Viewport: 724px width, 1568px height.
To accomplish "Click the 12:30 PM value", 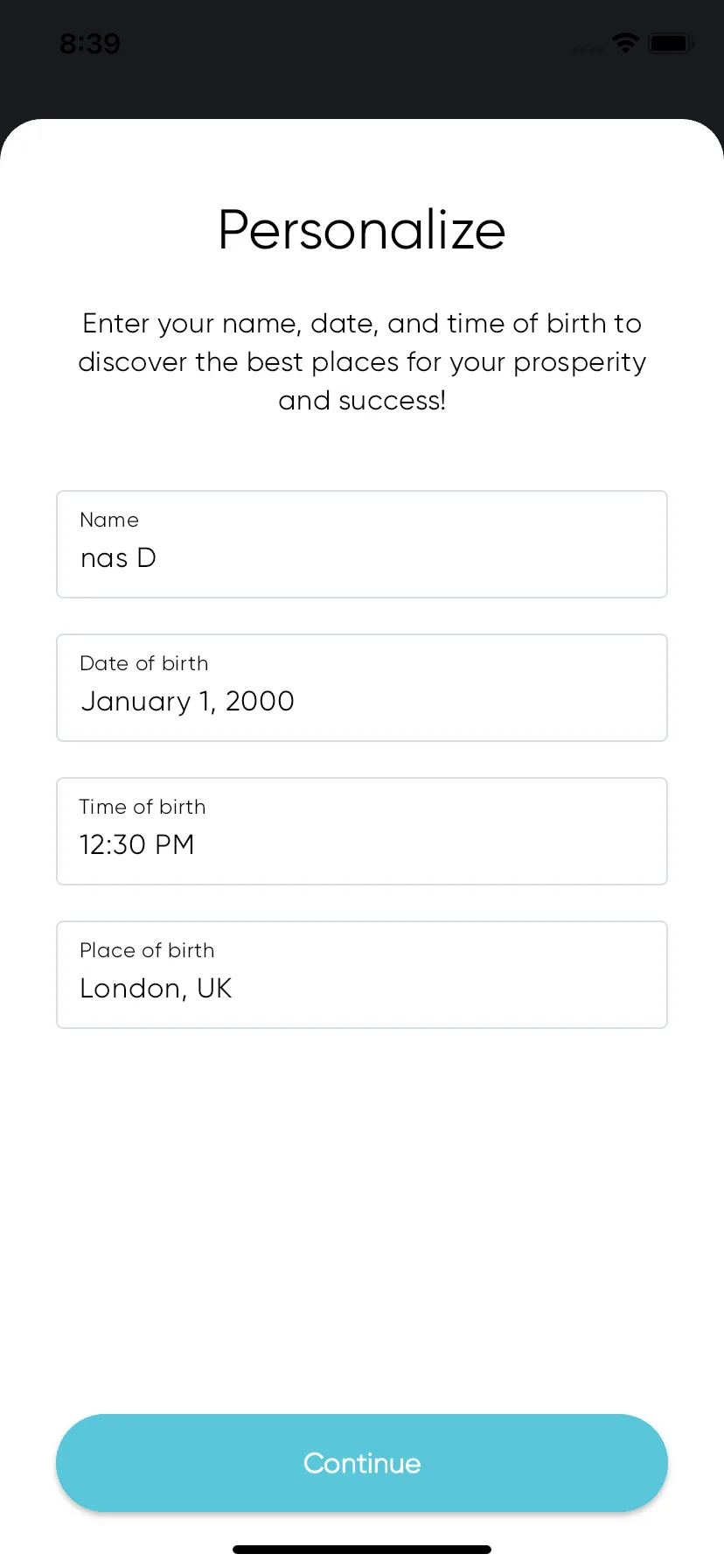I will [136, 844].
